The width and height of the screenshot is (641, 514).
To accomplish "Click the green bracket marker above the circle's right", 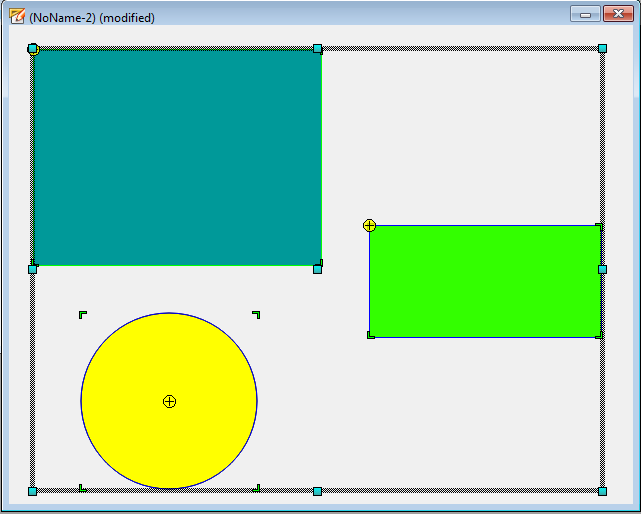I will [x=256, y=315].
